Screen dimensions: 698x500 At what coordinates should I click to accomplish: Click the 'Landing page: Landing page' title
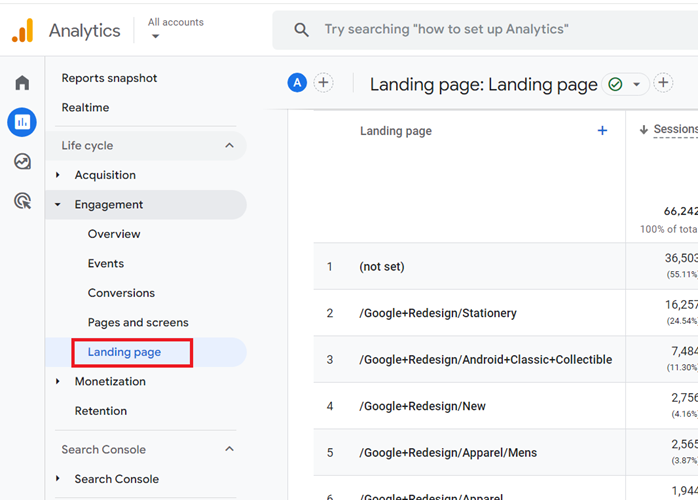pos(483,84)
